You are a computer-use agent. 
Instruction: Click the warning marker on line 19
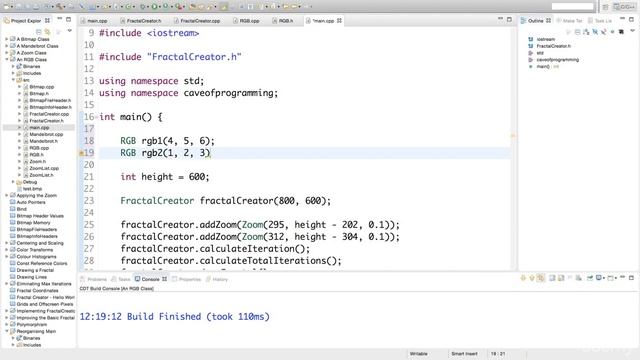coord(81,153)
